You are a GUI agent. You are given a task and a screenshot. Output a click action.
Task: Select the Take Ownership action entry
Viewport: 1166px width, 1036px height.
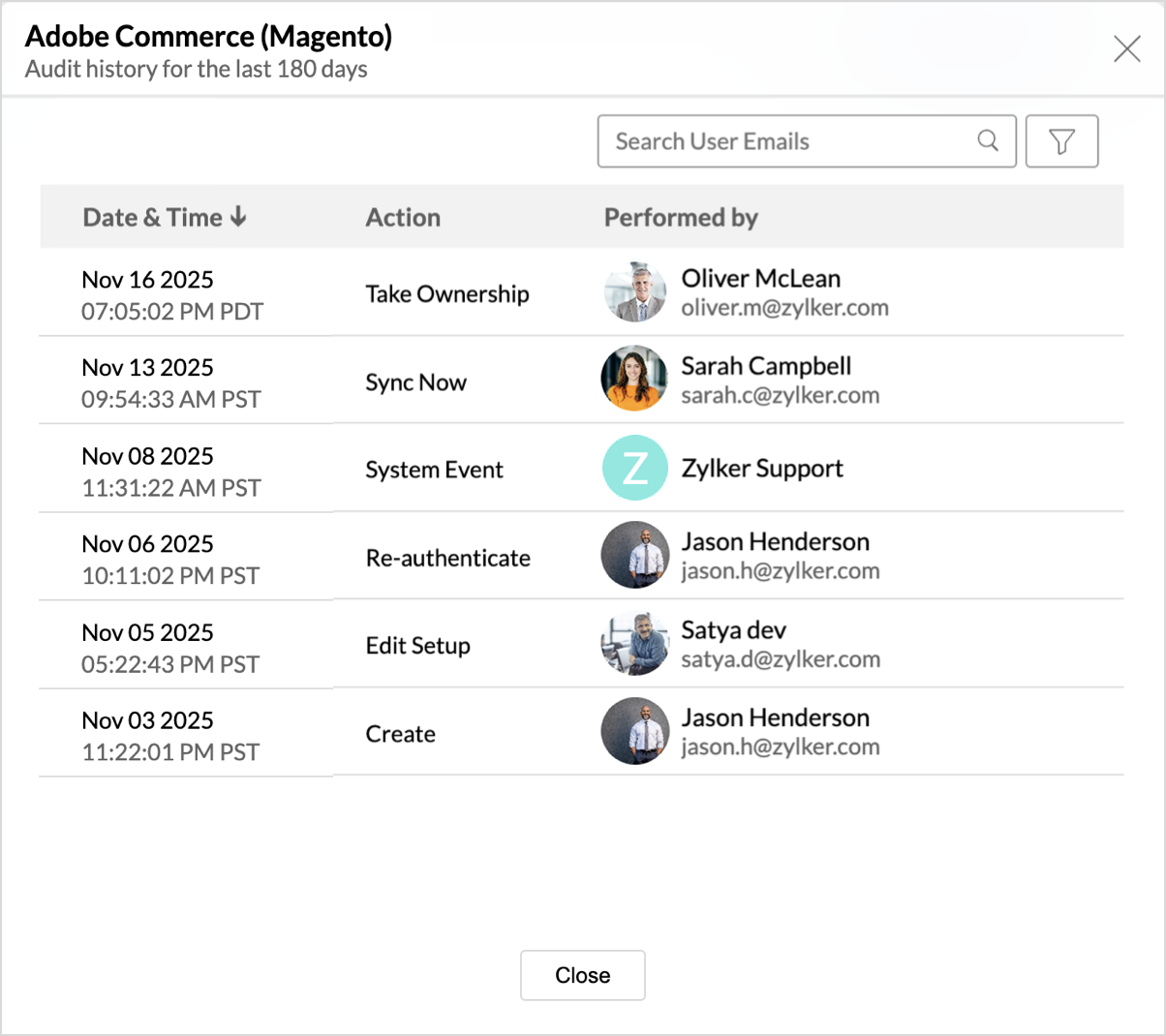pyautogui.click(x=447, y=294)
